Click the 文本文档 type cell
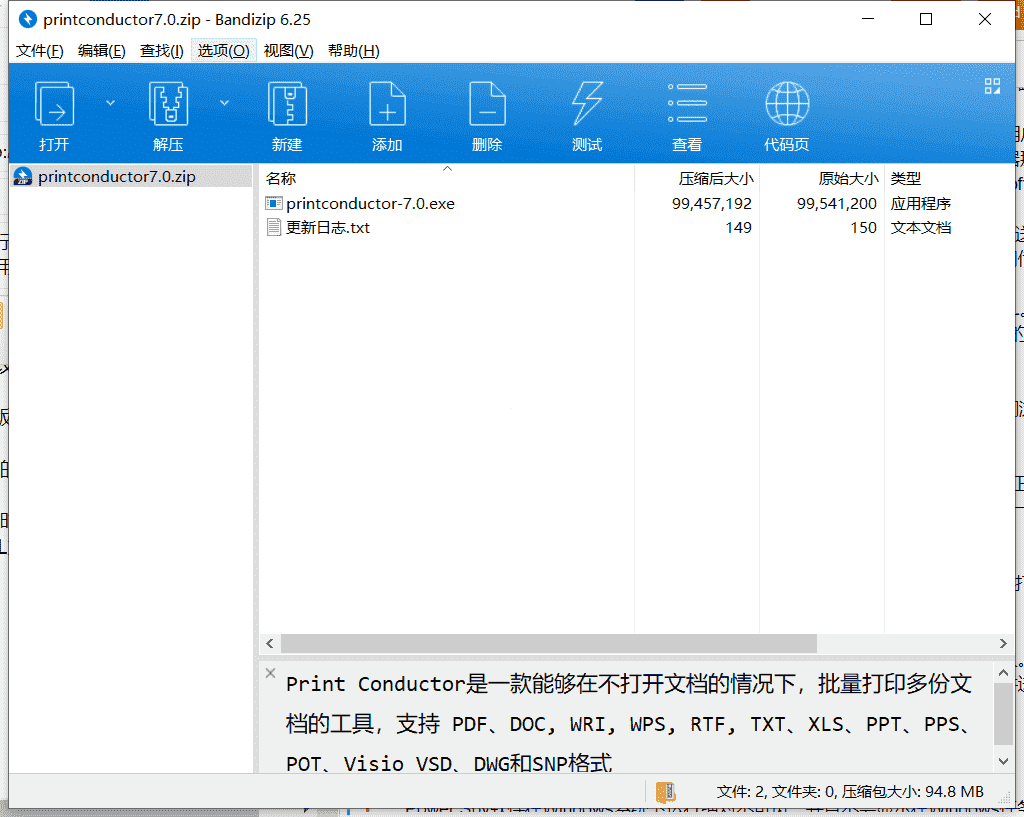Image resolution: width=1024 pixels, height=817 pixels. click(921, 228)
